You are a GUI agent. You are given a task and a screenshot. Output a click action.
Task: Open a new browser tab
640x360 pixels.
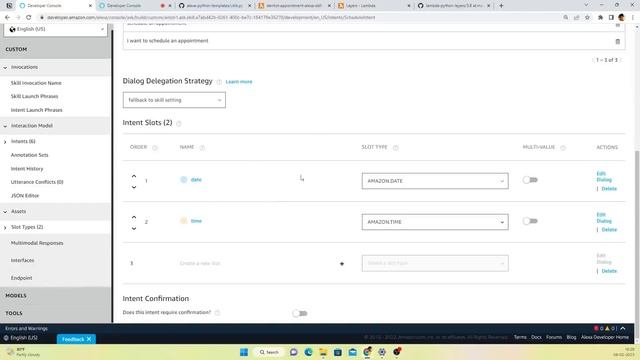pyautogui.click(x=501, y=6)
